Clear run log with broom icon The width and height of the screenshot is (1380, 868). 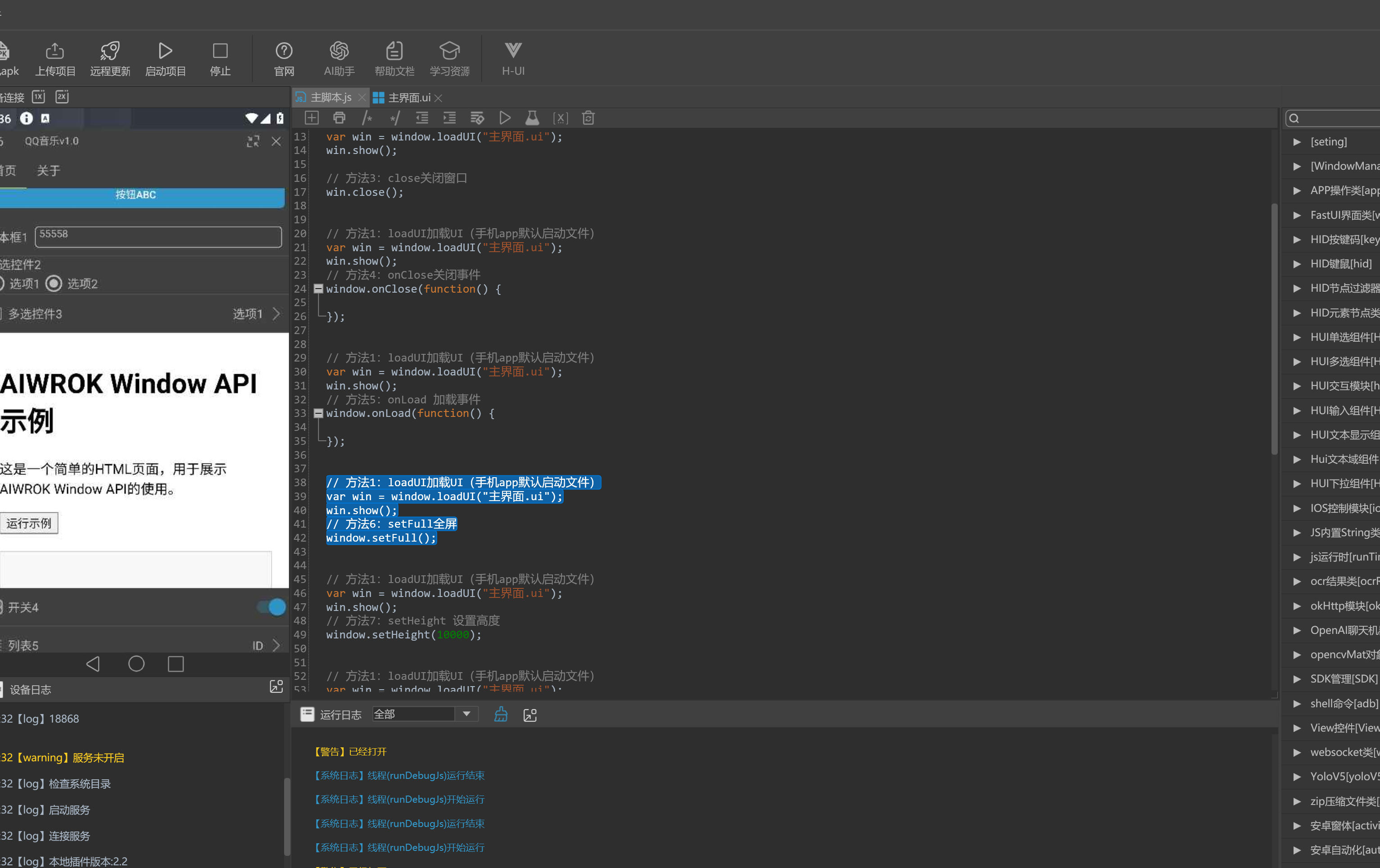[500, 714]
